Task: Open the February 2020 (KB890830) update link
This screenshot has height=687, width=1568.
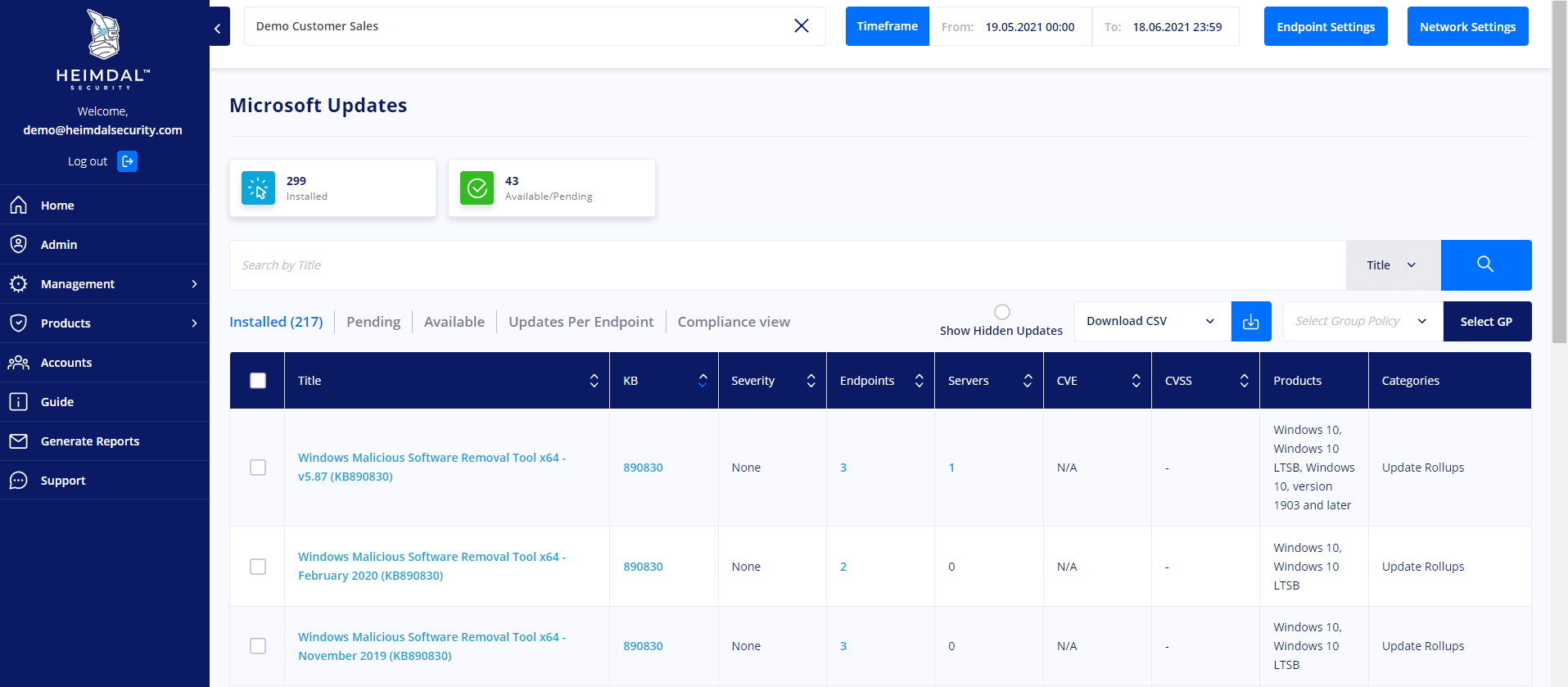Action: (x=432, y=566)
